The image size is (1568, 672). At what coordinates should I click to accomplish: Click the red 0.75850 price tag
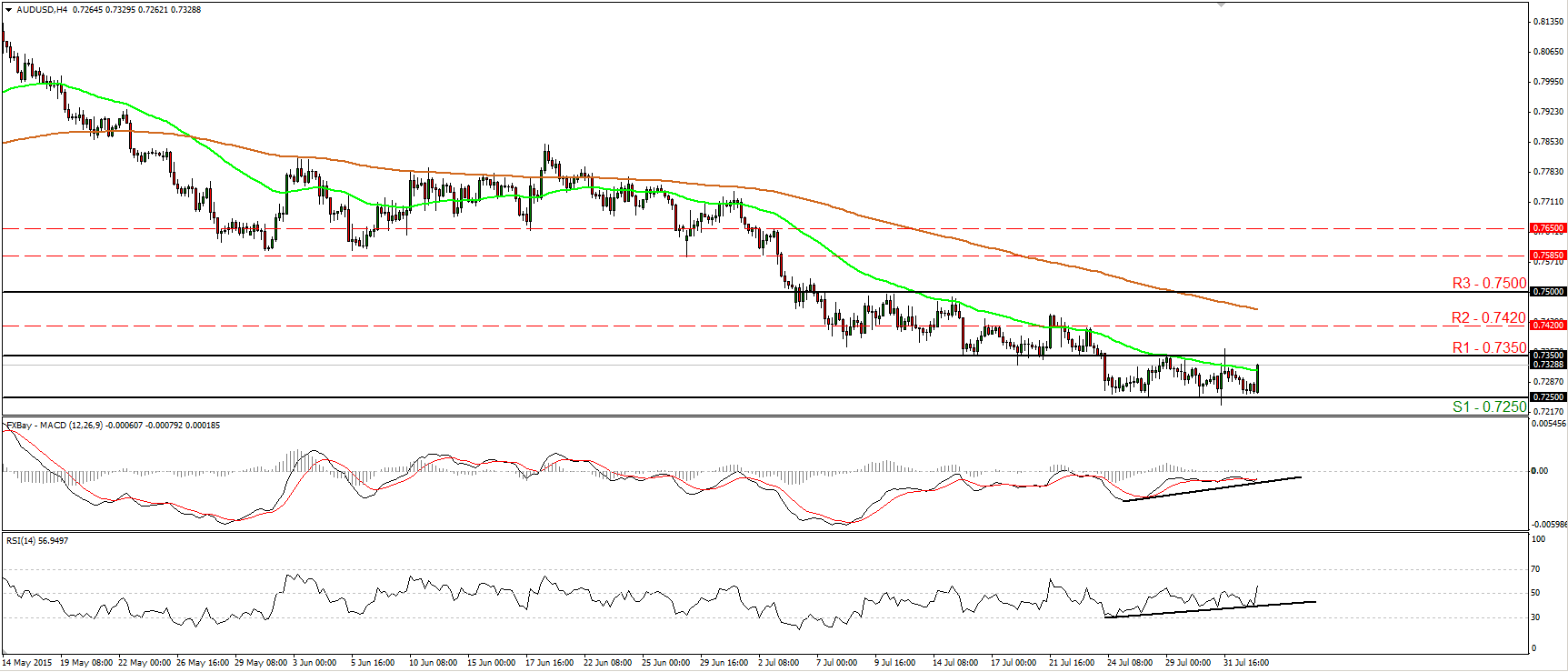1548,256
